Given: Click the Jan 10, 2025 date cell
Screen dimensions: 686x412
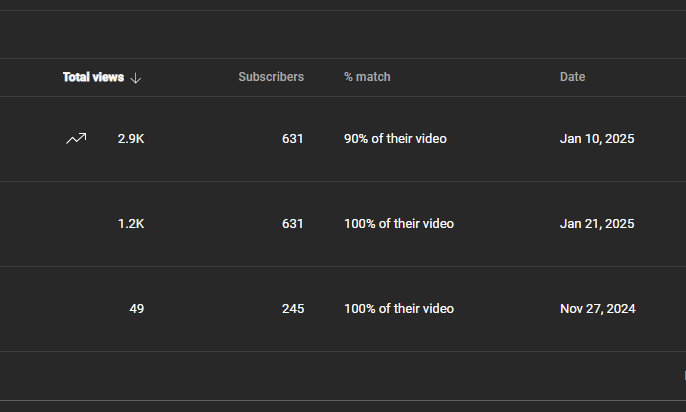Looking at the screenshot, I should point(597,139).
